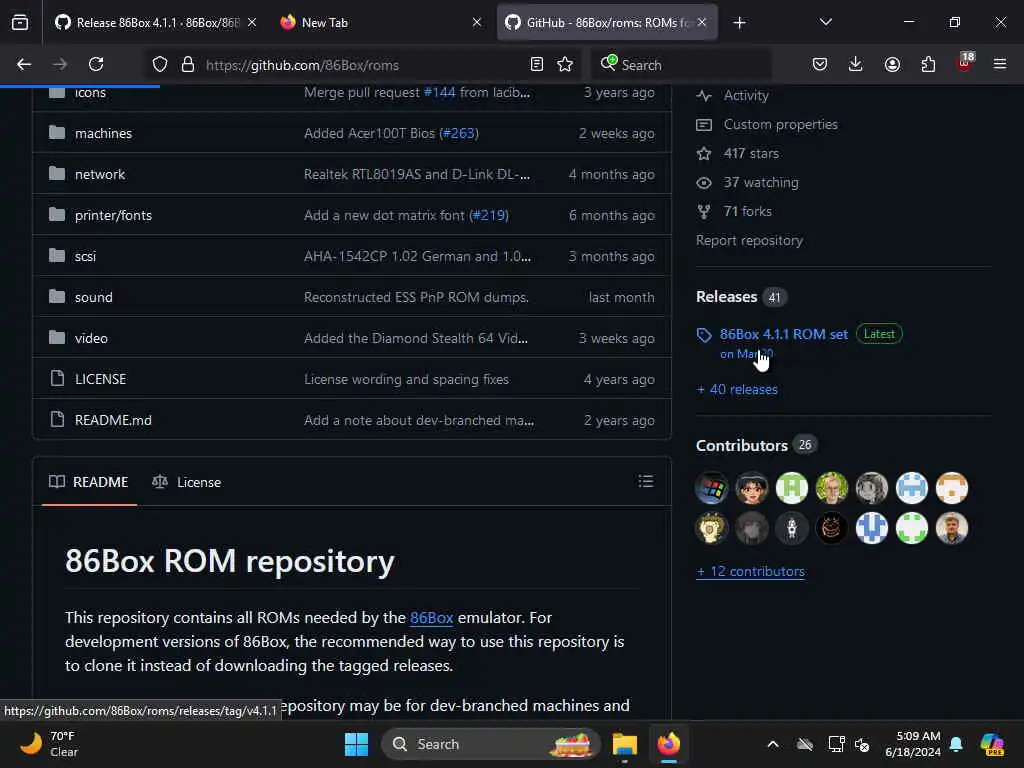Screen dimensions: 1024x768
Task: Click the taskbar Search box
Action: (491, 744)
